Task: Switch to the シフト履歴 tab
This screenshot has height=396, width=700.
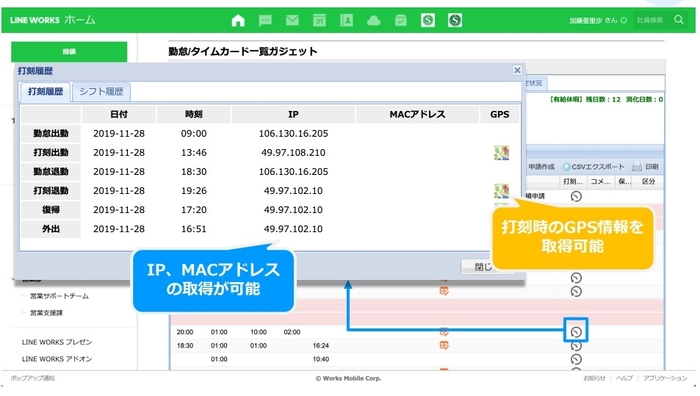Action: (x=101, y=92)
